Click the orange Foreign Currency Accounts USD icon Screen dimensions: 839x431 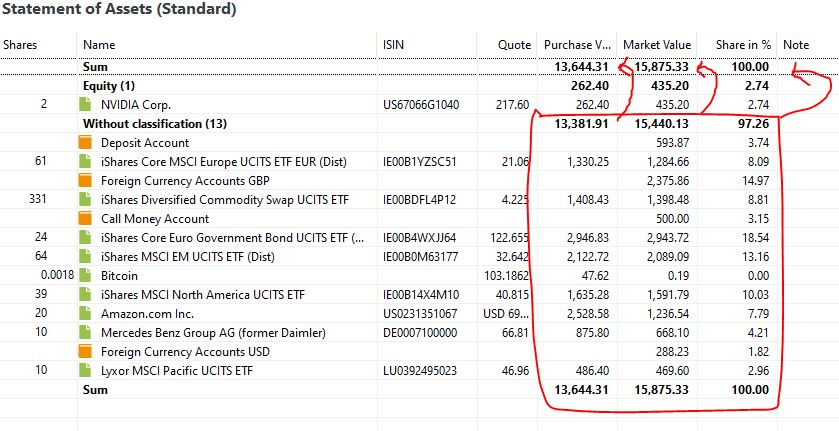tap(86, 352)
